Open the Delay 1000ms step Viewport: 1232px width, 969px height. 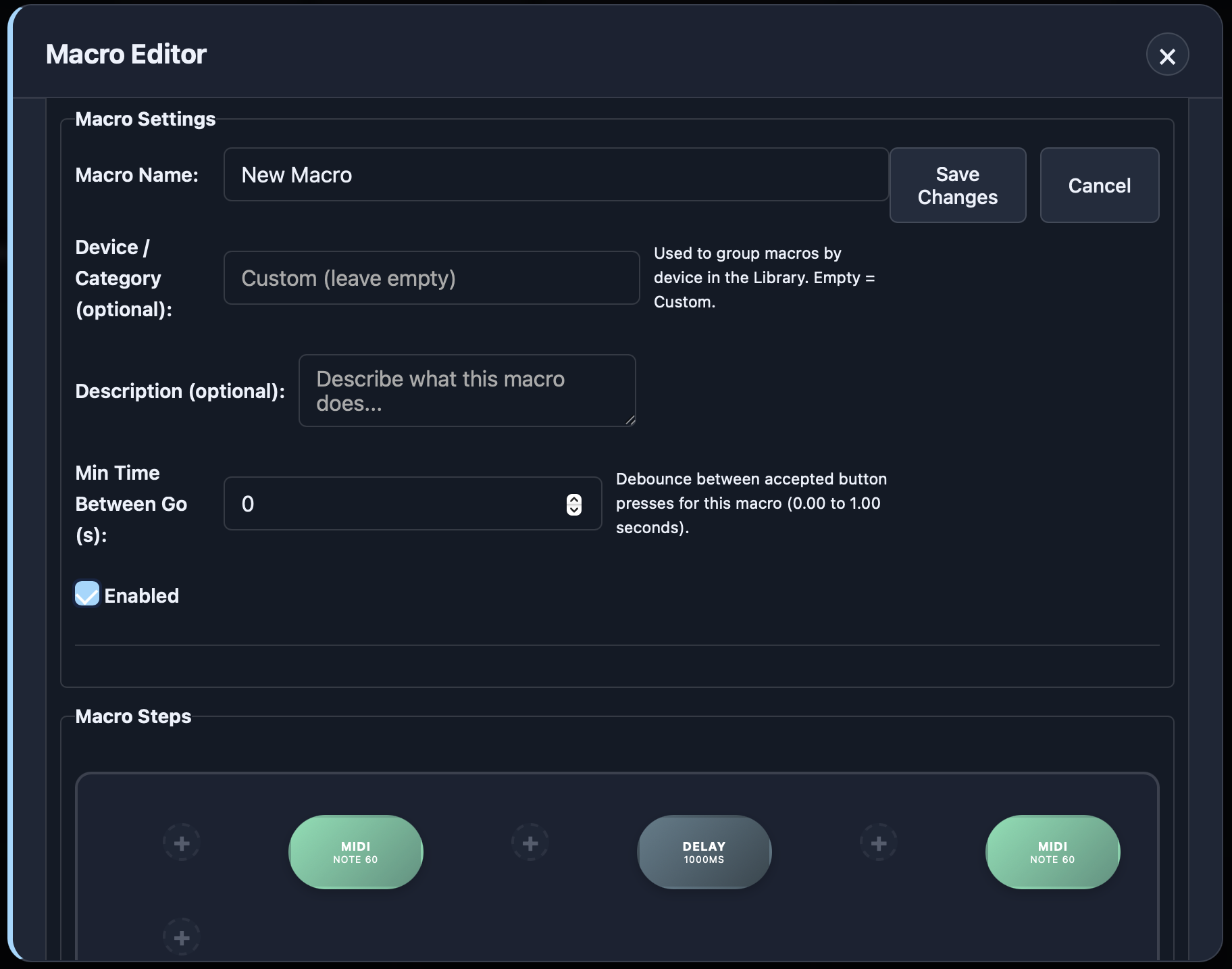pos(704,852)
